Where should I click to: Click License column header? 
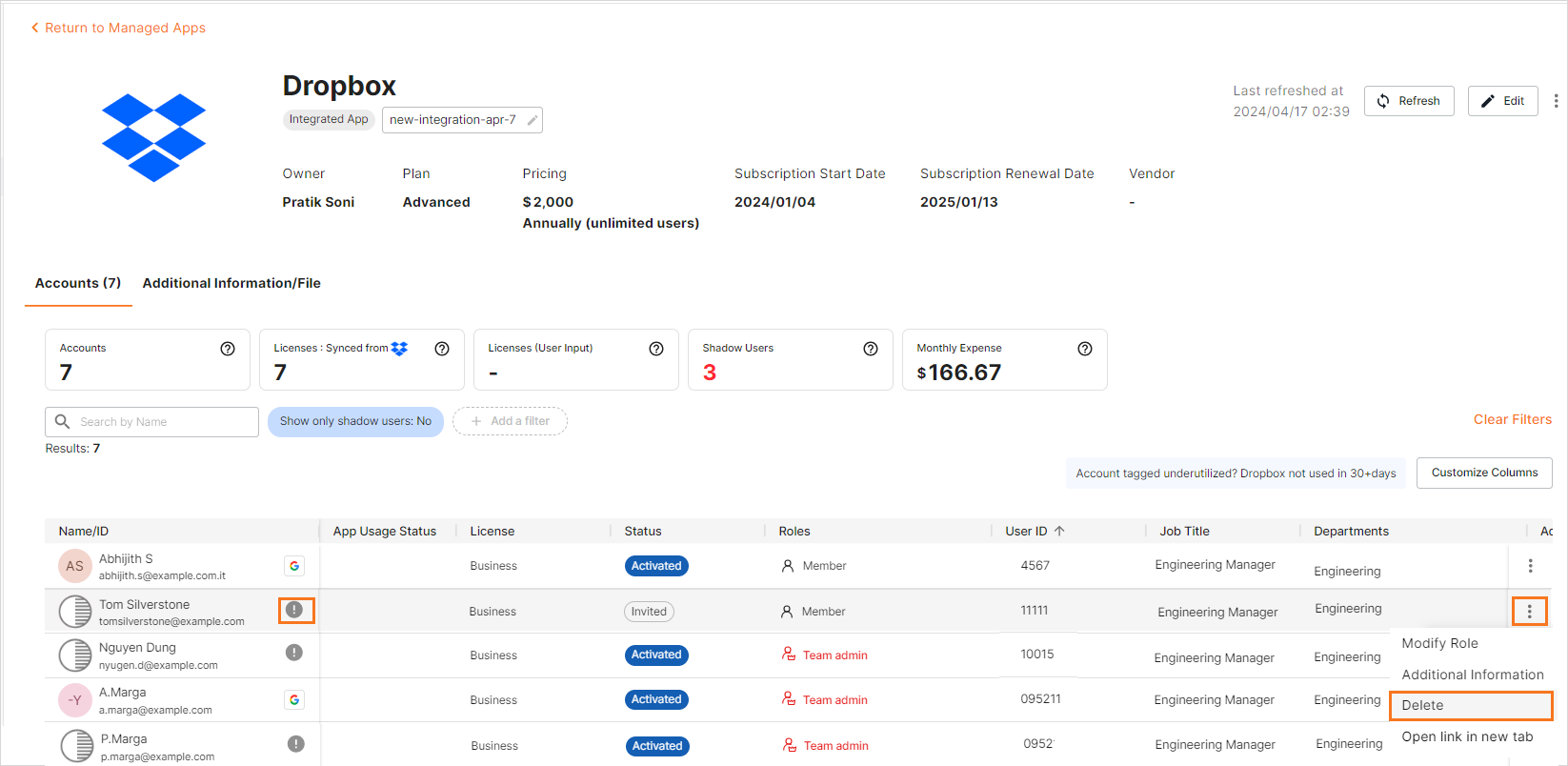pos(492,531)
